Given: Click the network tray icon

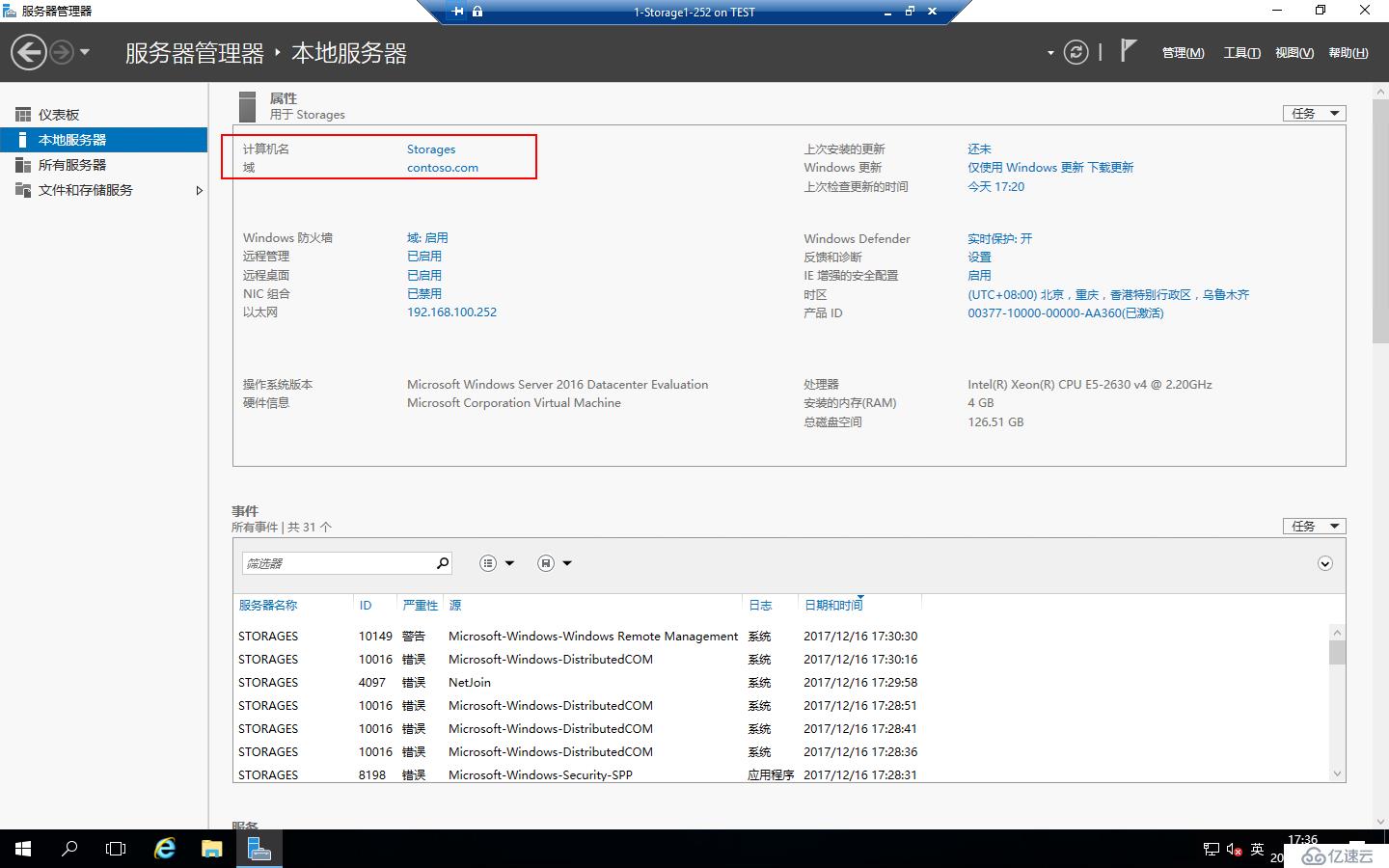Looking at the screenshot, I should tap(1212, 850).
